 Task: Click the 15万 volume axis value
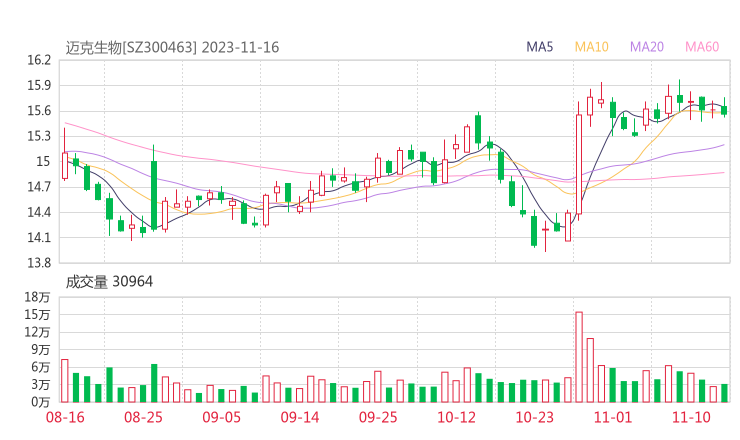click(38, 314)
